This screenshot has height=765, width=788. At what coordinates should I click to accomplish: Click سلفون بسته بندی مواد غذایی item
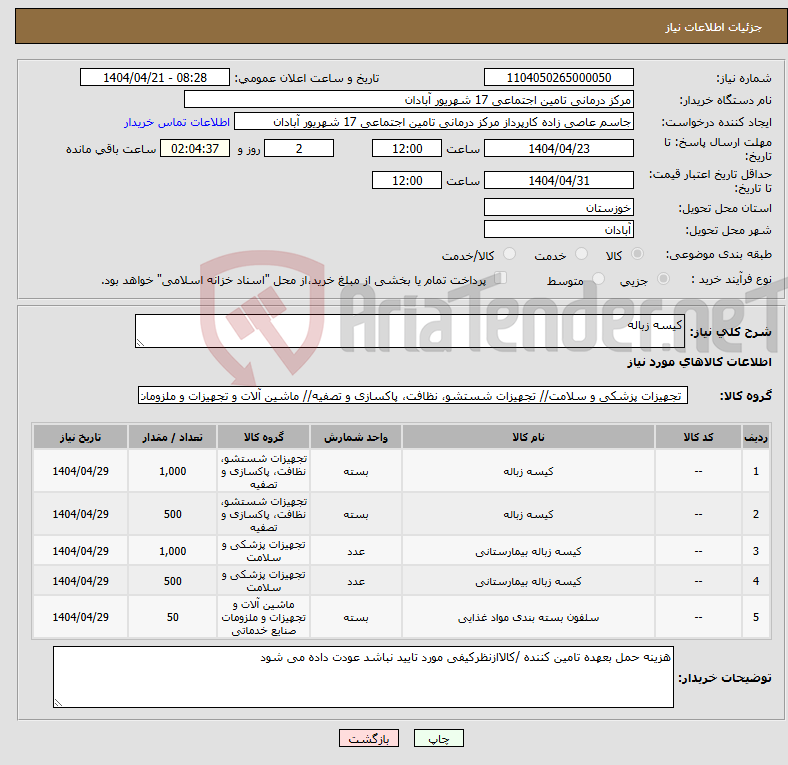tap(528, 617)
